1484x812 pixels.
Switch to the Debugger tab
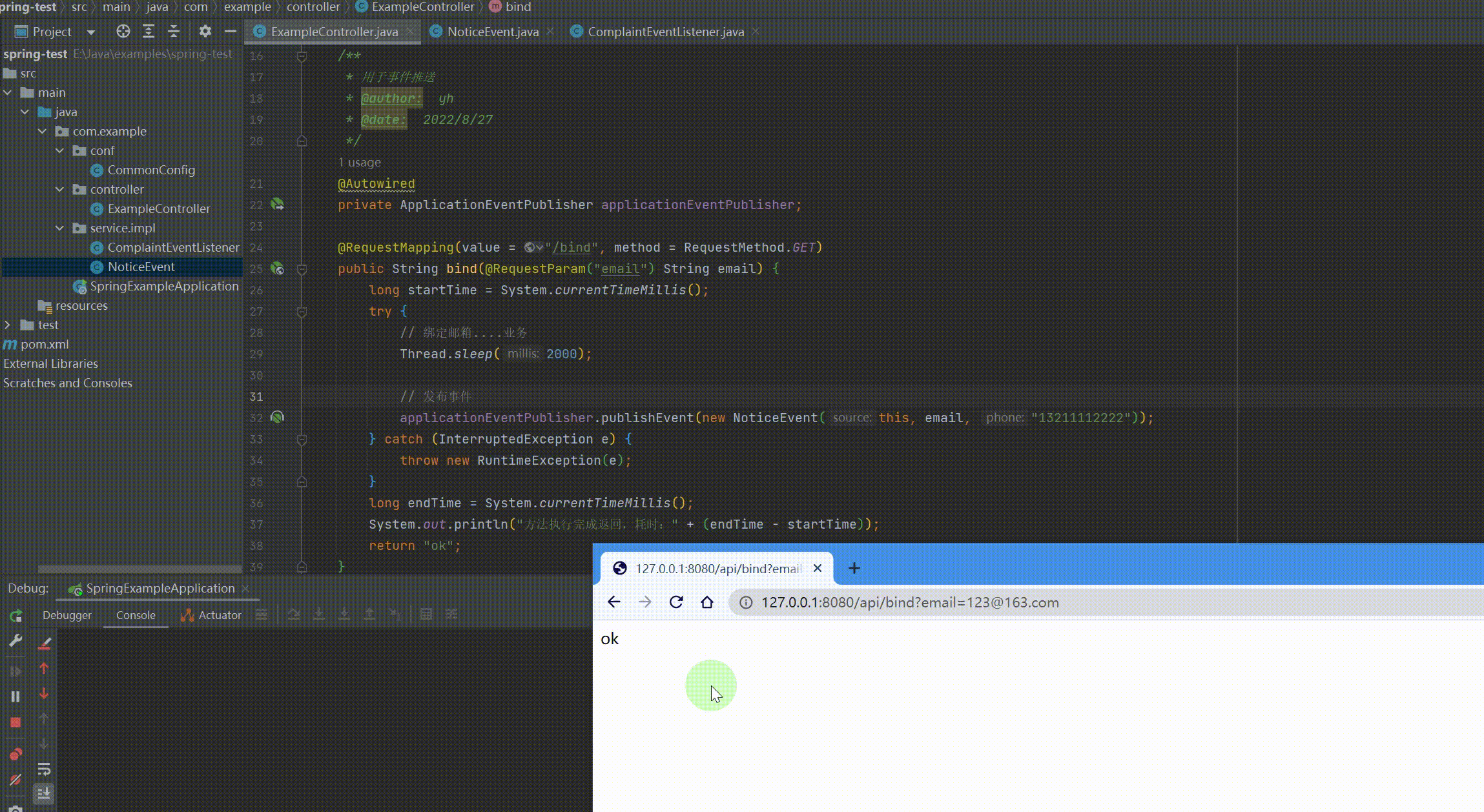tap(67, 615)
